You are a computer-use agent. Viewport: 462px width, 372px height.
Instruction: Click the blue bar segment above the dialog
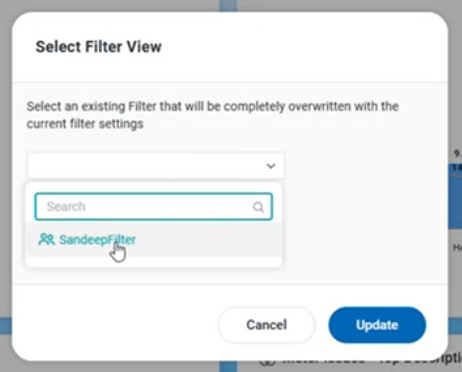click(228, 6)
